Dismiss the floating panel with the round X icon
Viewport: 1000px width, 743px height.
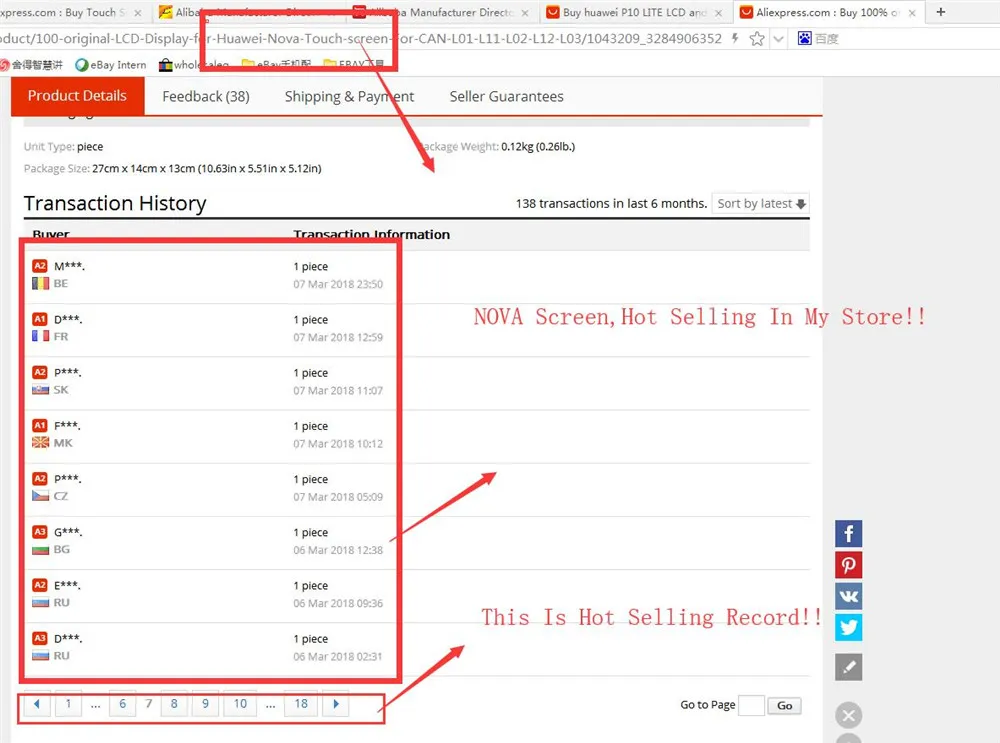coord(848,716)
